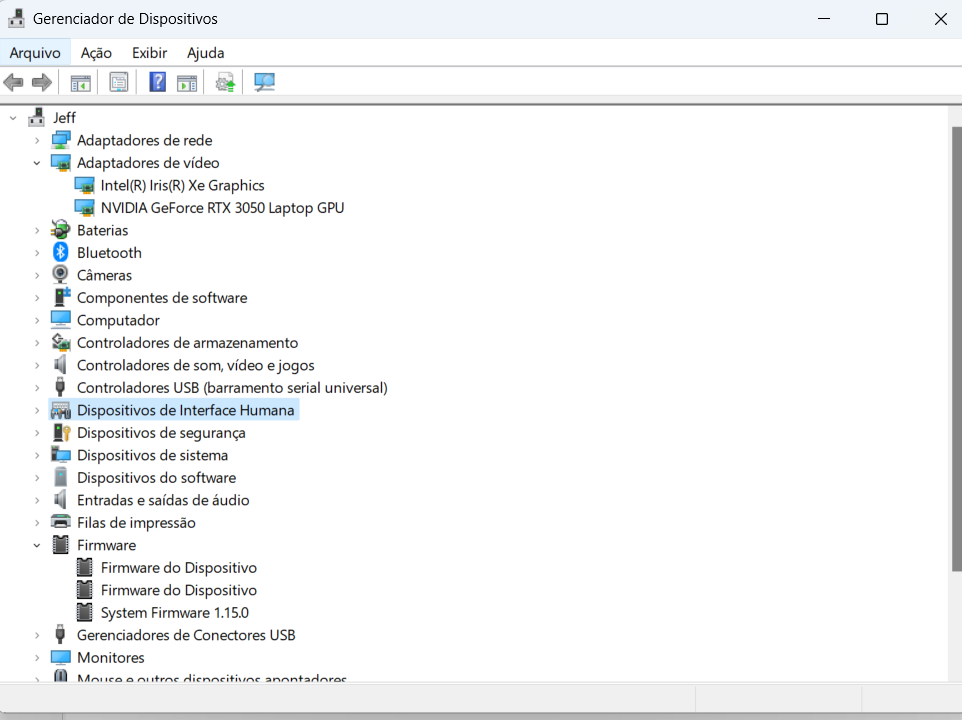Open the Ação menu

click(x=96, y=53)
